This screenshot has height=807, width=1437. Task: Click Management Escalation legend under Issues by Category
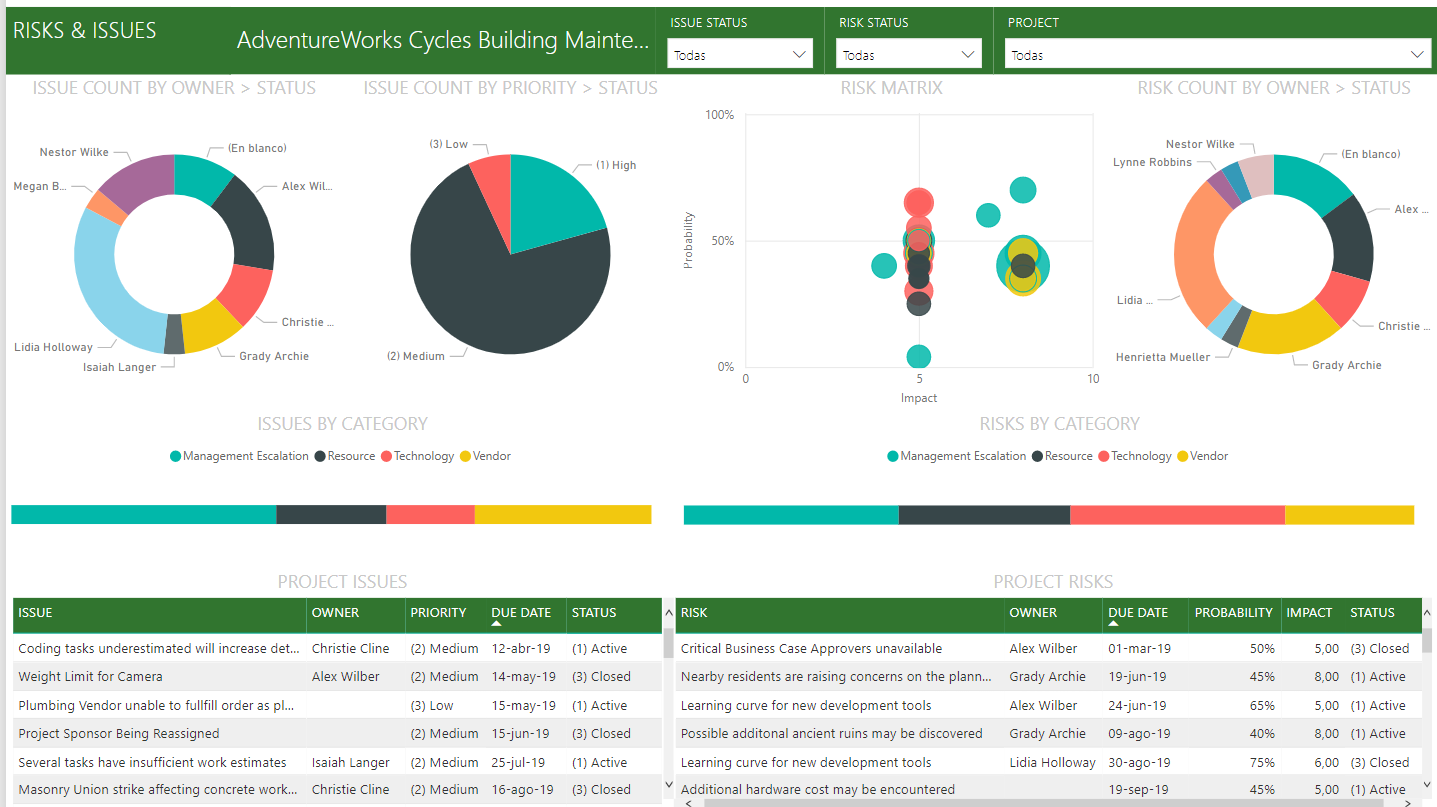click(x=239, y=456)
